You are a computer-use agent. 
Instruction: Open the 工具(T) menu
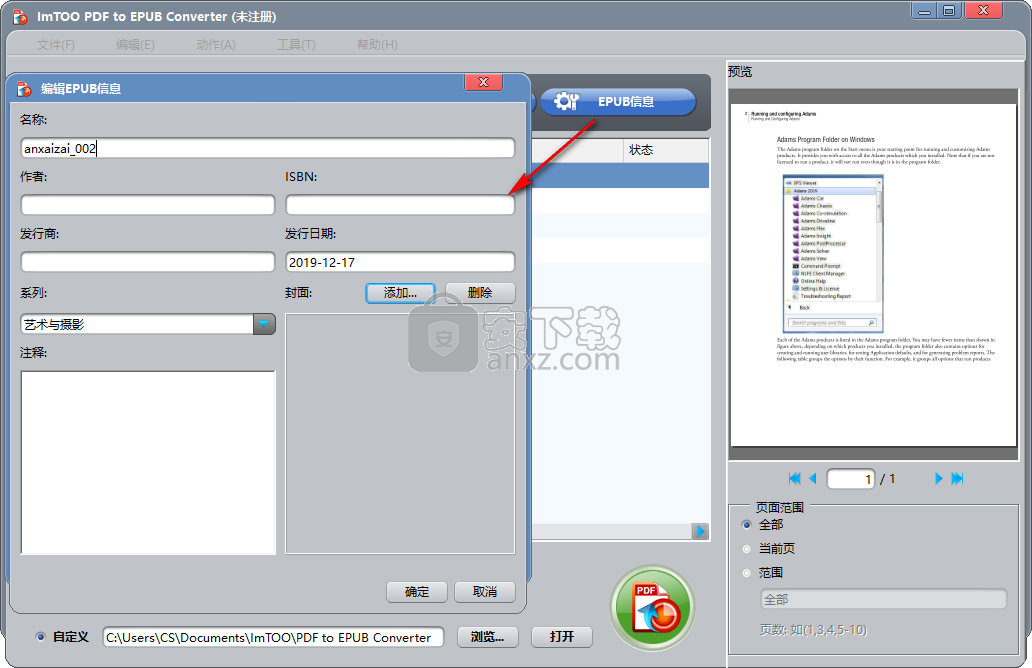pos(296,45)
